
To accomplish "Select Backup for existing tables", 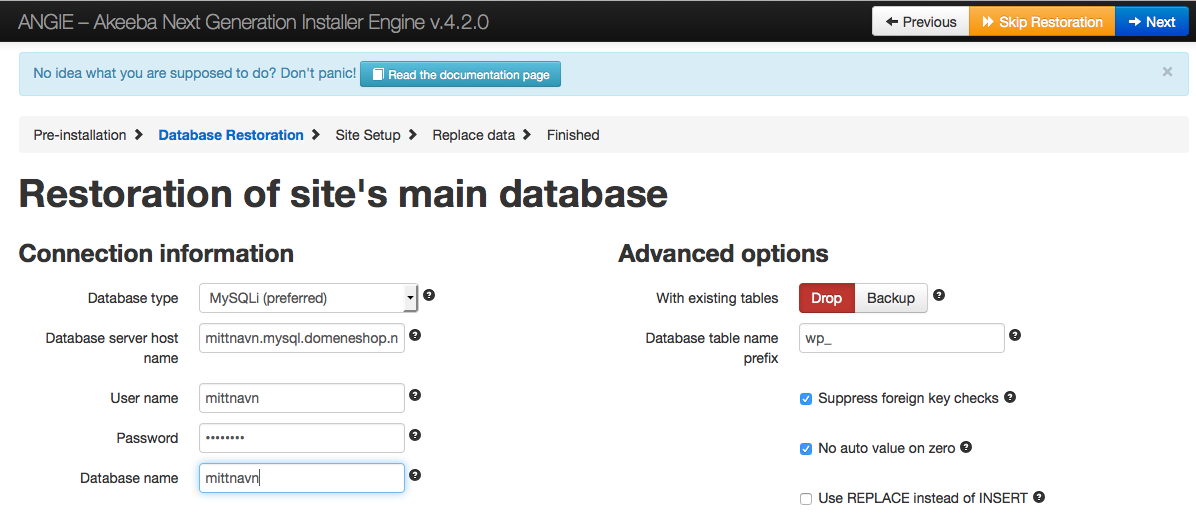I will click(x=891, y=298).
